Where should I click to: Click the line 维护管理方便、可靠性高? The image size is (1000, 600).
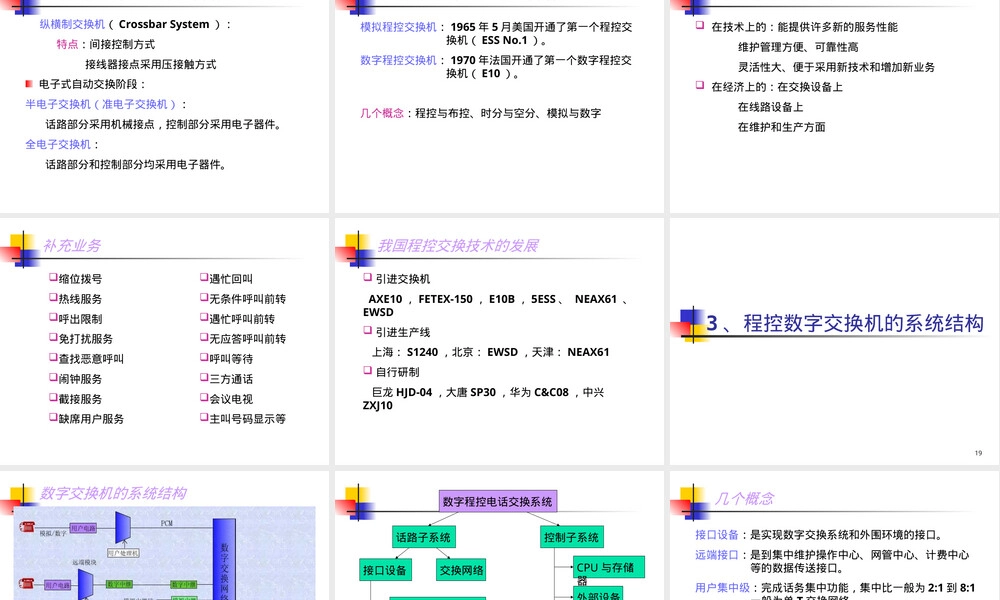[798, 47]
